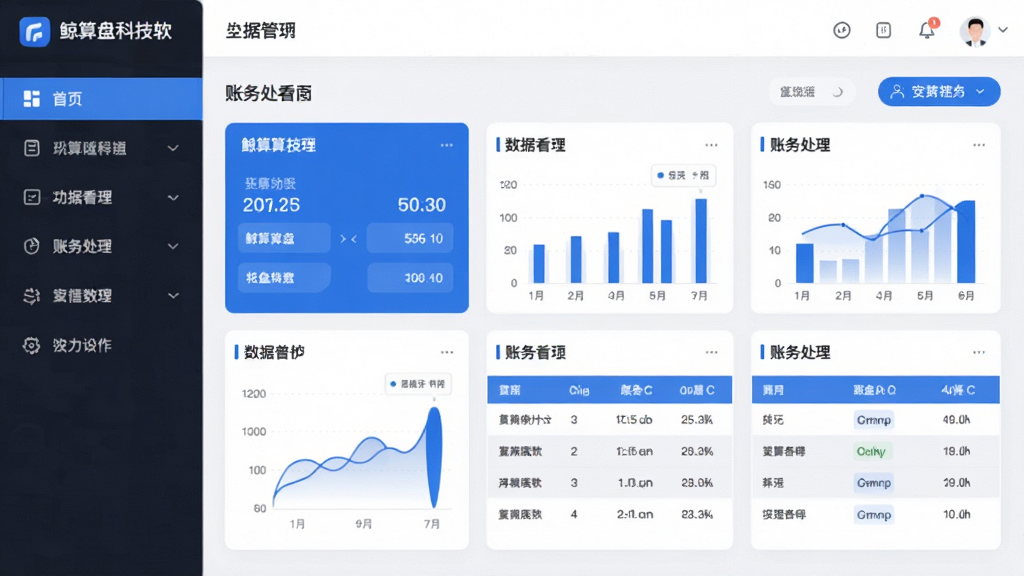Open the sidebar item with gear icon
The image size is (1024, 576).
tap(101, 345)
